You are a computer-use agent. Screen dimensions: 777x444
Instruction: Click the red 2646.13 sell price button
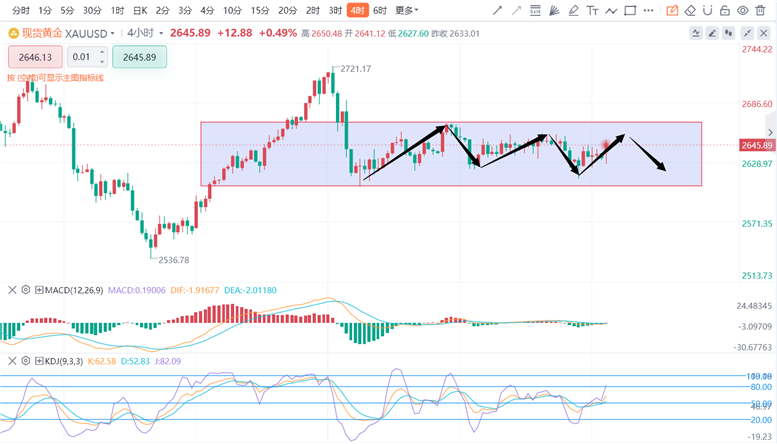pos(35,57)
